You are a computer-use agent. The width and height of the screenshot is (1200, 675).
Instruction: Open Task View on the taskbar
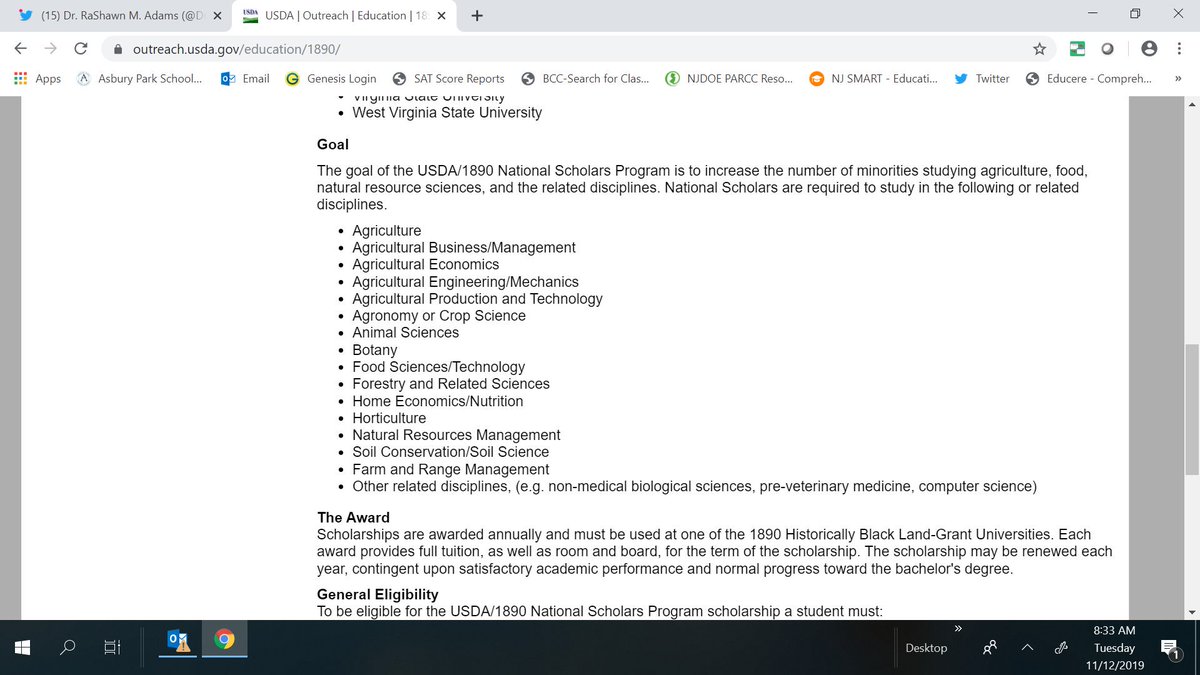pyautogui.click(x=112, y=647)
